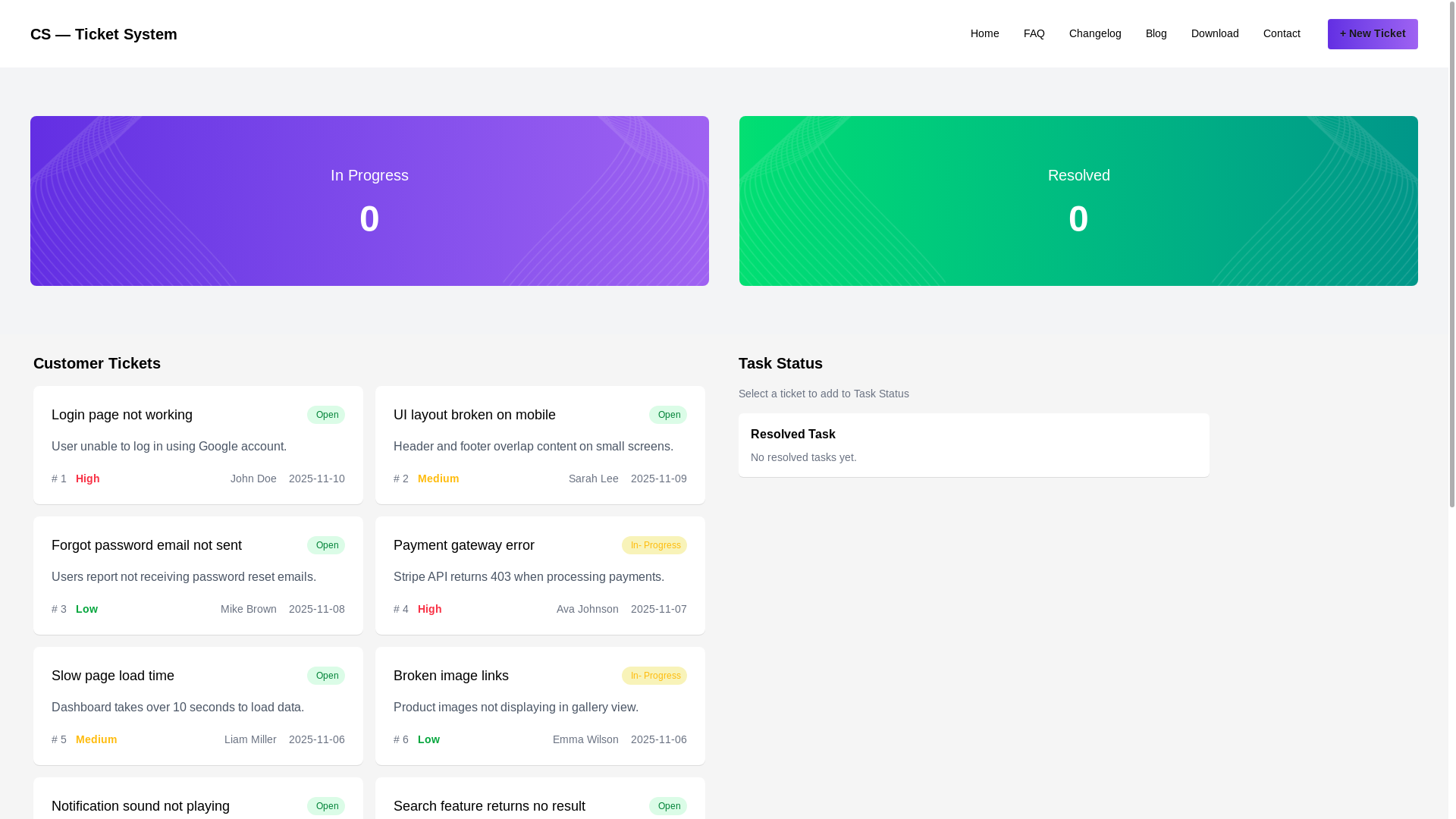Click the In Progress summary card
This screenshot has width=1456, height=819.
[x=369, y=201]
